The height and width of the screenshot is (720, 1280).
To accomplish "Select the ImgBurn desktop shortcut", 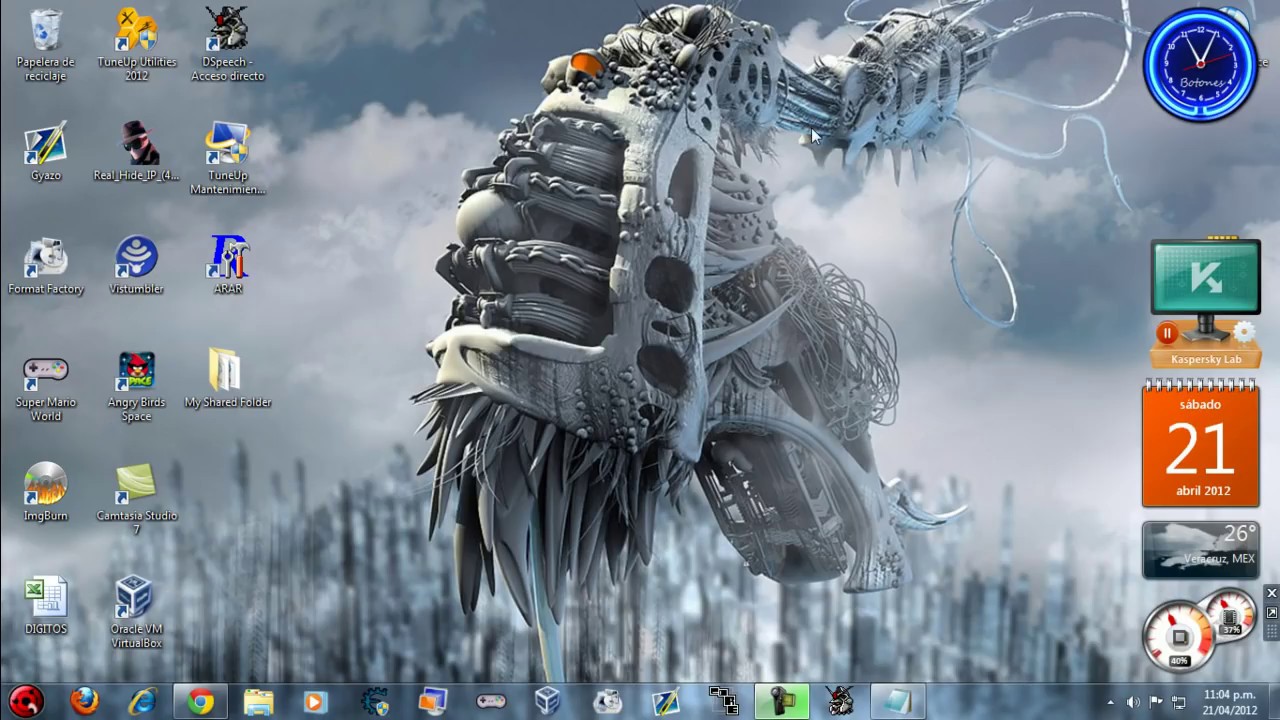I will pyautogui.click(x=46, y=492).
